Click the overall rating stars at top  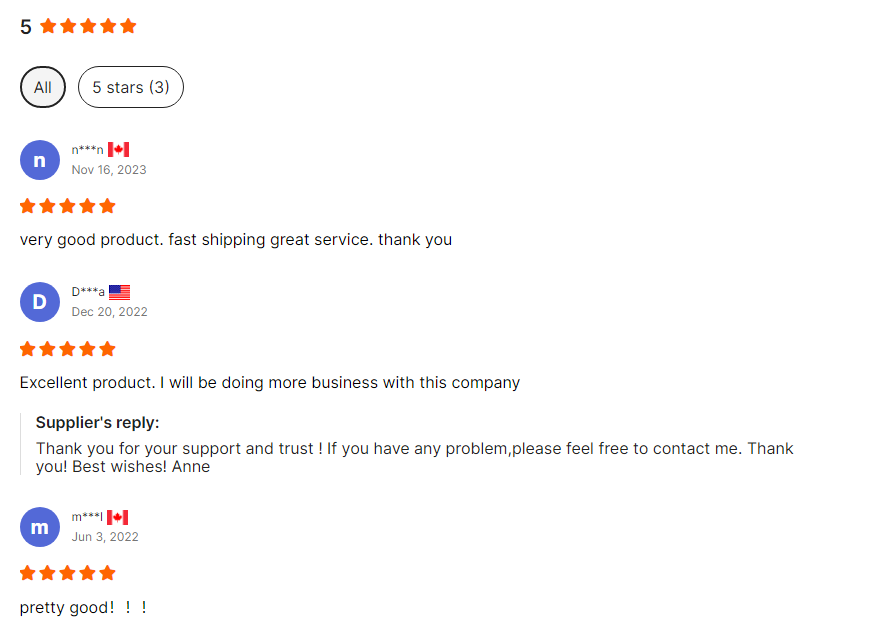pos(88,26)
